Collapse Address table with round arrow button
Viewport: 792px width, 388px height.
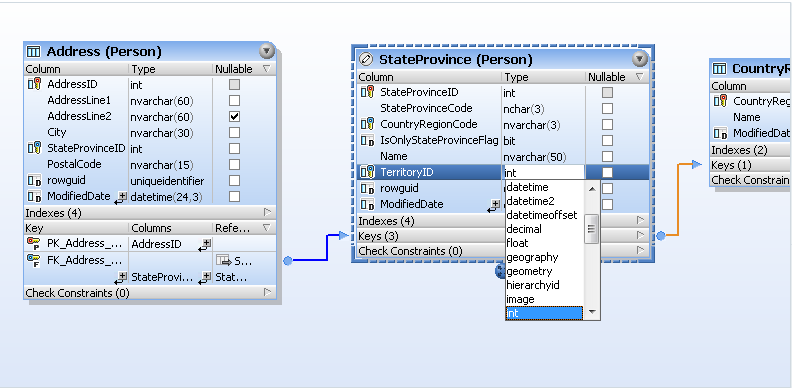267,51
